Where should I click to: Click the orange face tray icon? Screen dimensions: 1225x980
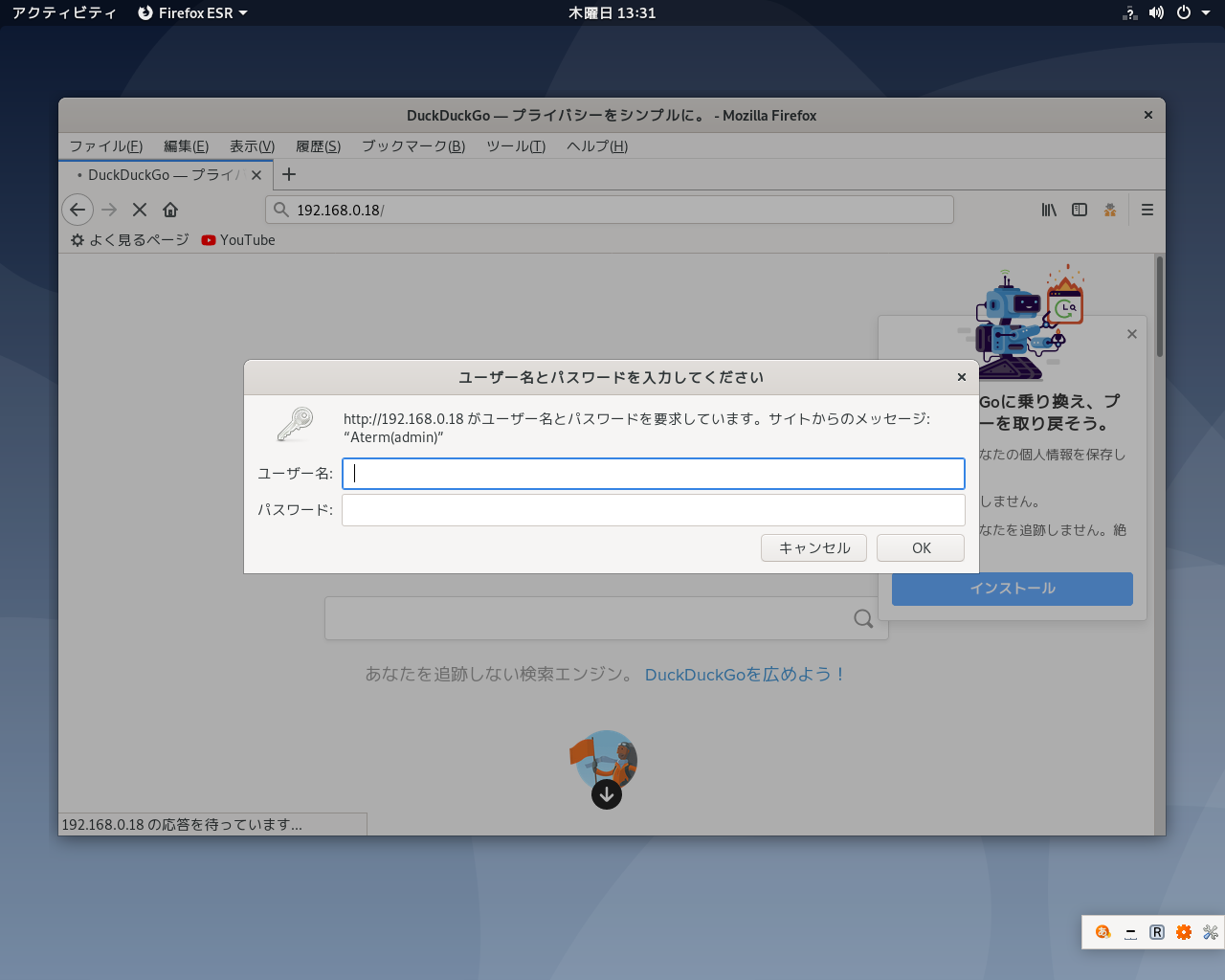coord(1103,932)
